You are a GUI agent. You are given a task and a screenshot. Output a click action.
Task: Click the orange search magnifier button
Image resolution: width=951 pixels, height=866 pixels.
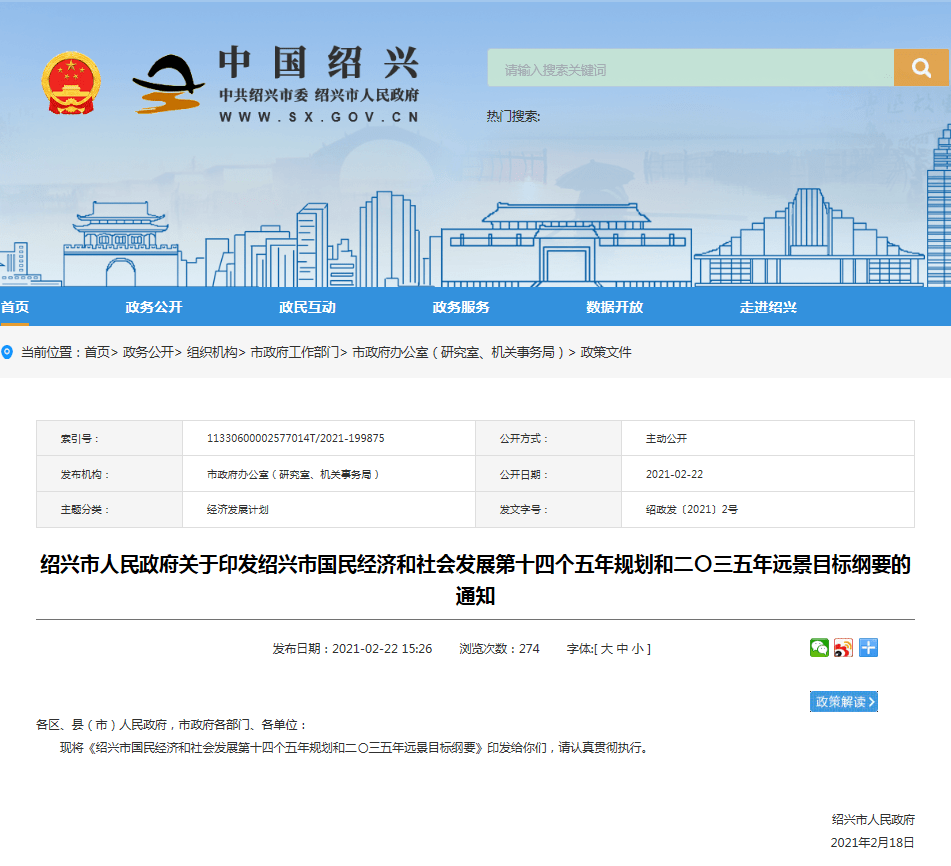(x=921, y=67)
